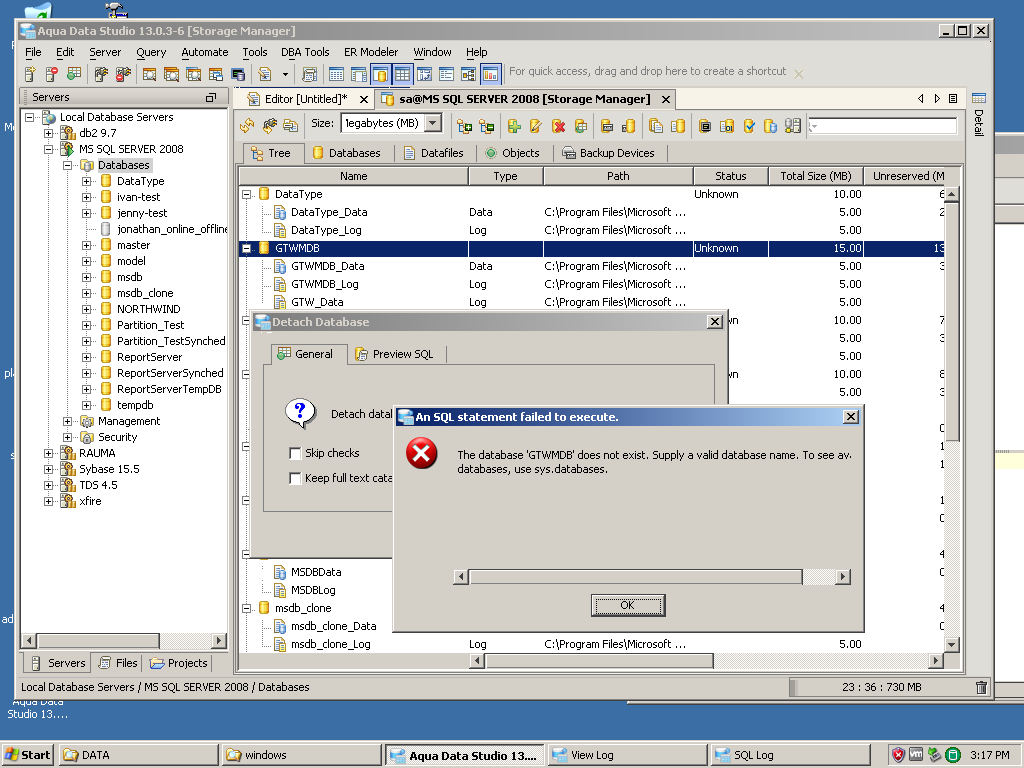Switch to SQL Log in the taskbar
The image size is (1024, 768).
[x=790, y=755]
